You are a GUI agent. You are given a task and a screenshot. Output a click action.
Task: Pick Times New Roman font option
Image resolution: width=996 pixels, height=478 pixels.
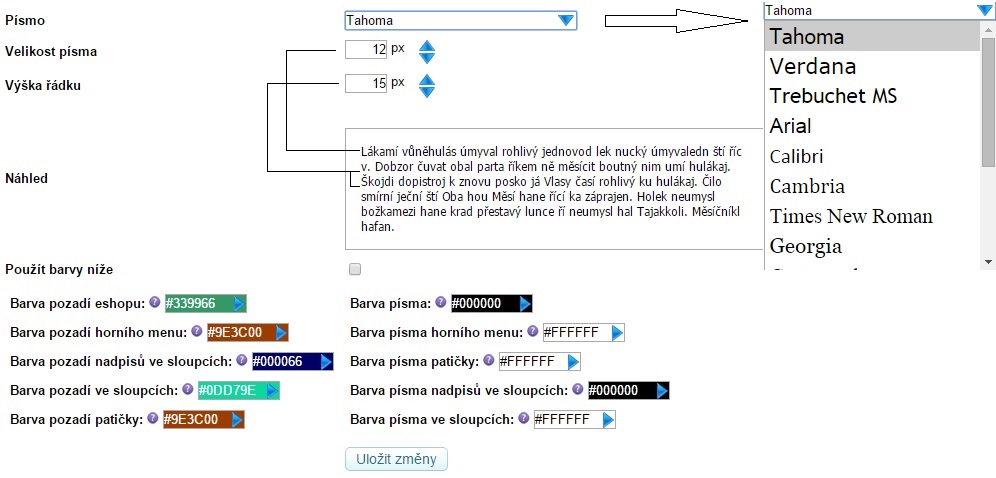coord(851,217)
